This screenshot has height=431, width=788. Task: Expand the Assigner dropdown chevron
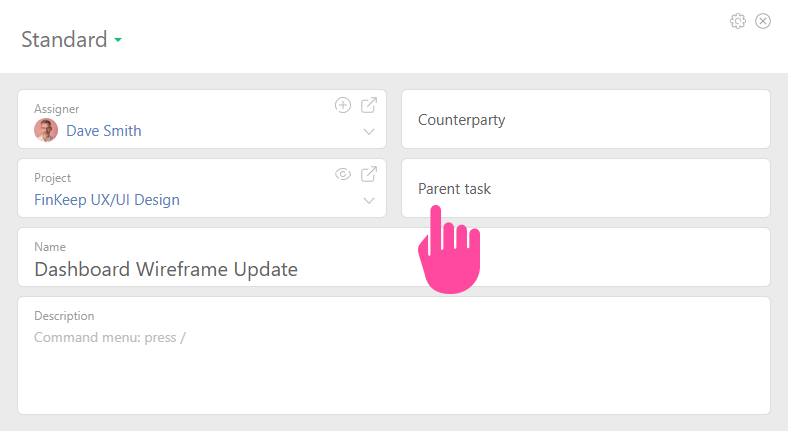click(369, 131)
